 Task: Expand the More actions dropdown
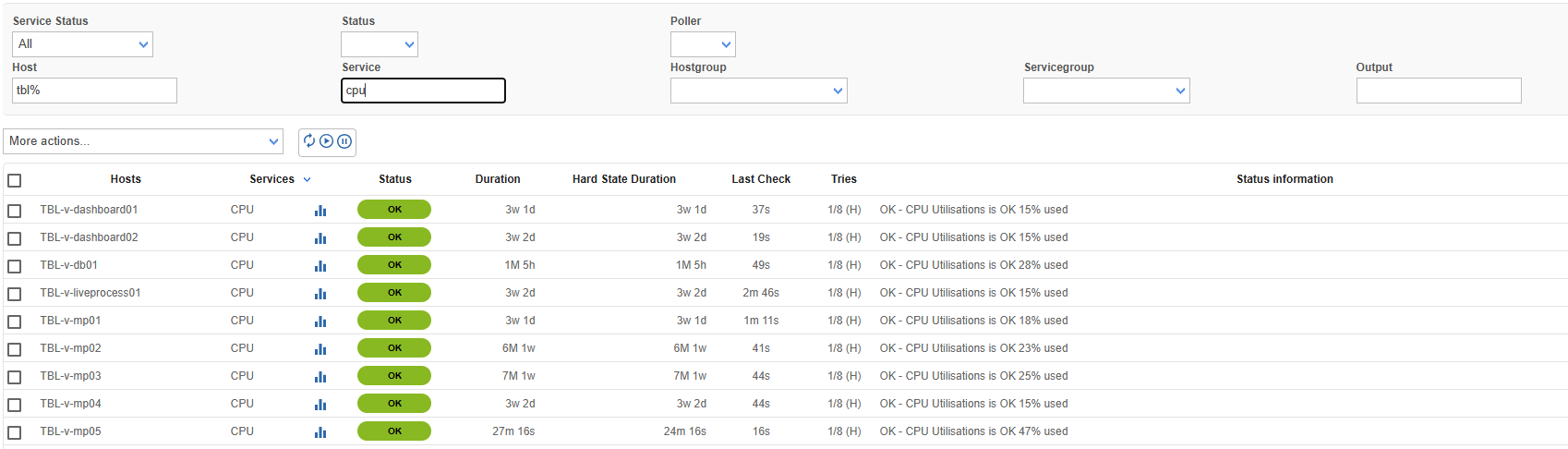tap(143, 141)
